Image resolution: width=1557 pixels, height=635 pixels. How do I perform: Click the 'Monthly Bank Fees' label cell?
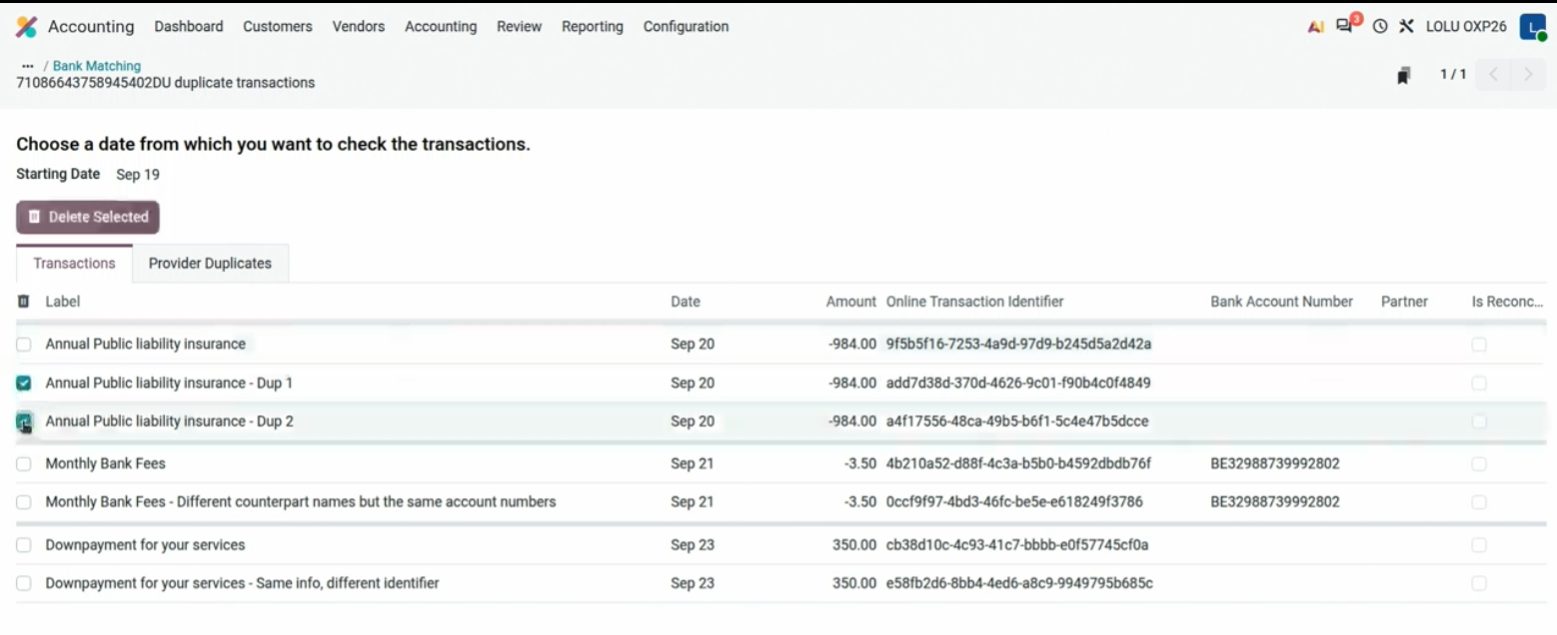coord(105,464)
